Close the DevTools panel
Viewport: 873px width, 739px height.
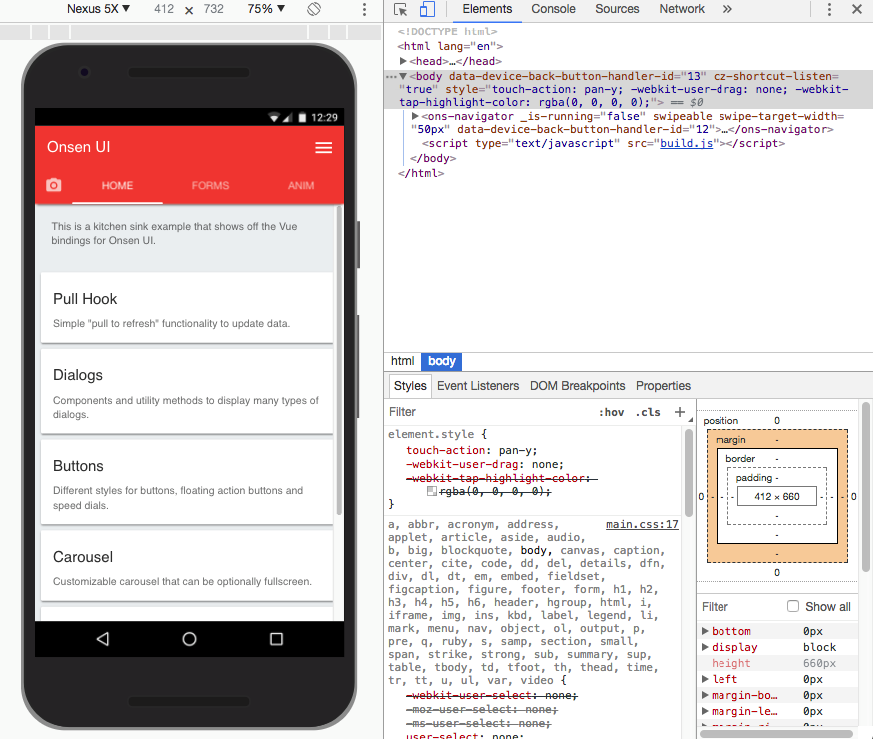[x=857, y=9]
